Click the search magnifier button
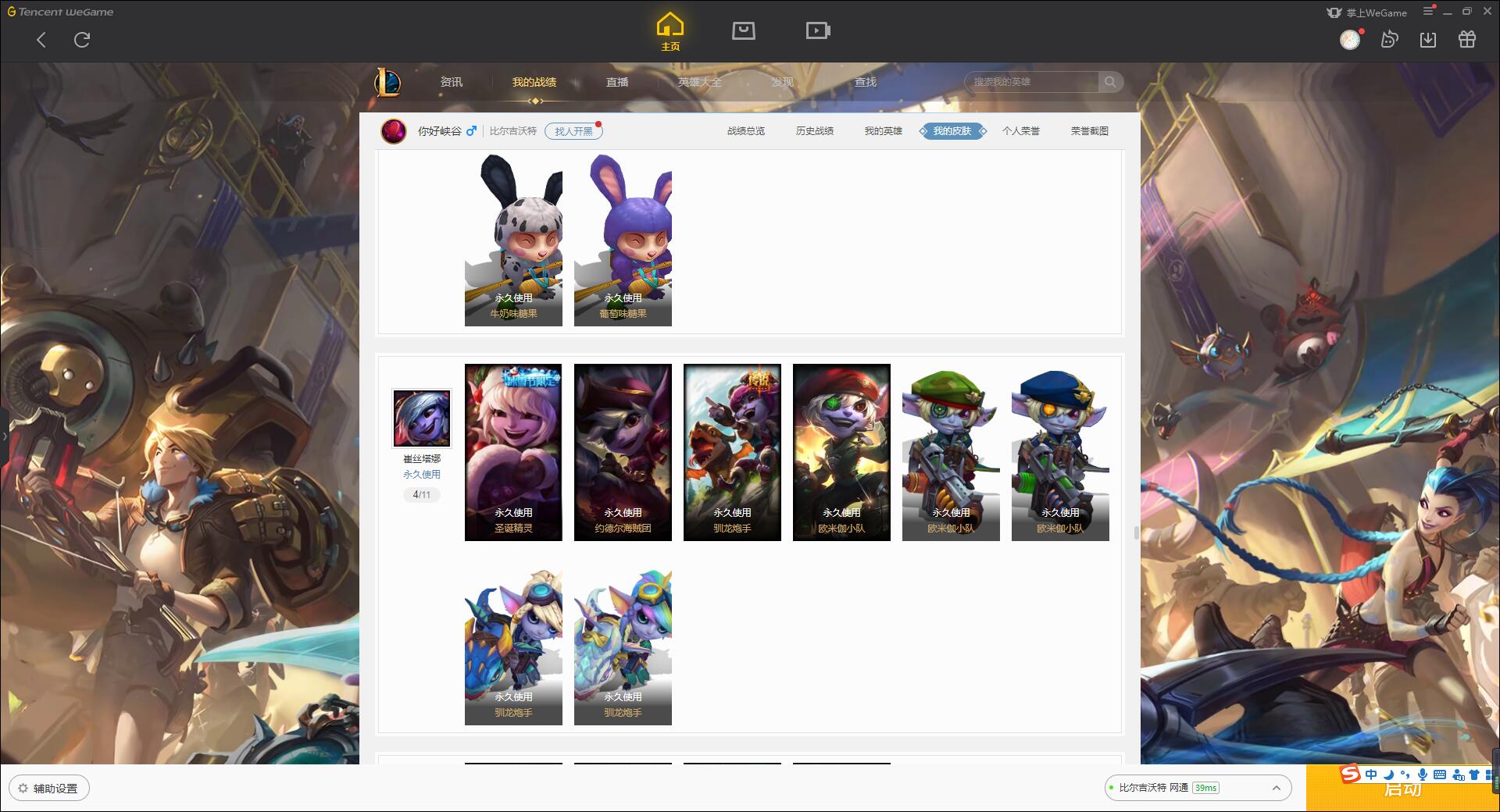Screen dimensions: 1500x812 pyautogui.click(x=1110, y=82)
